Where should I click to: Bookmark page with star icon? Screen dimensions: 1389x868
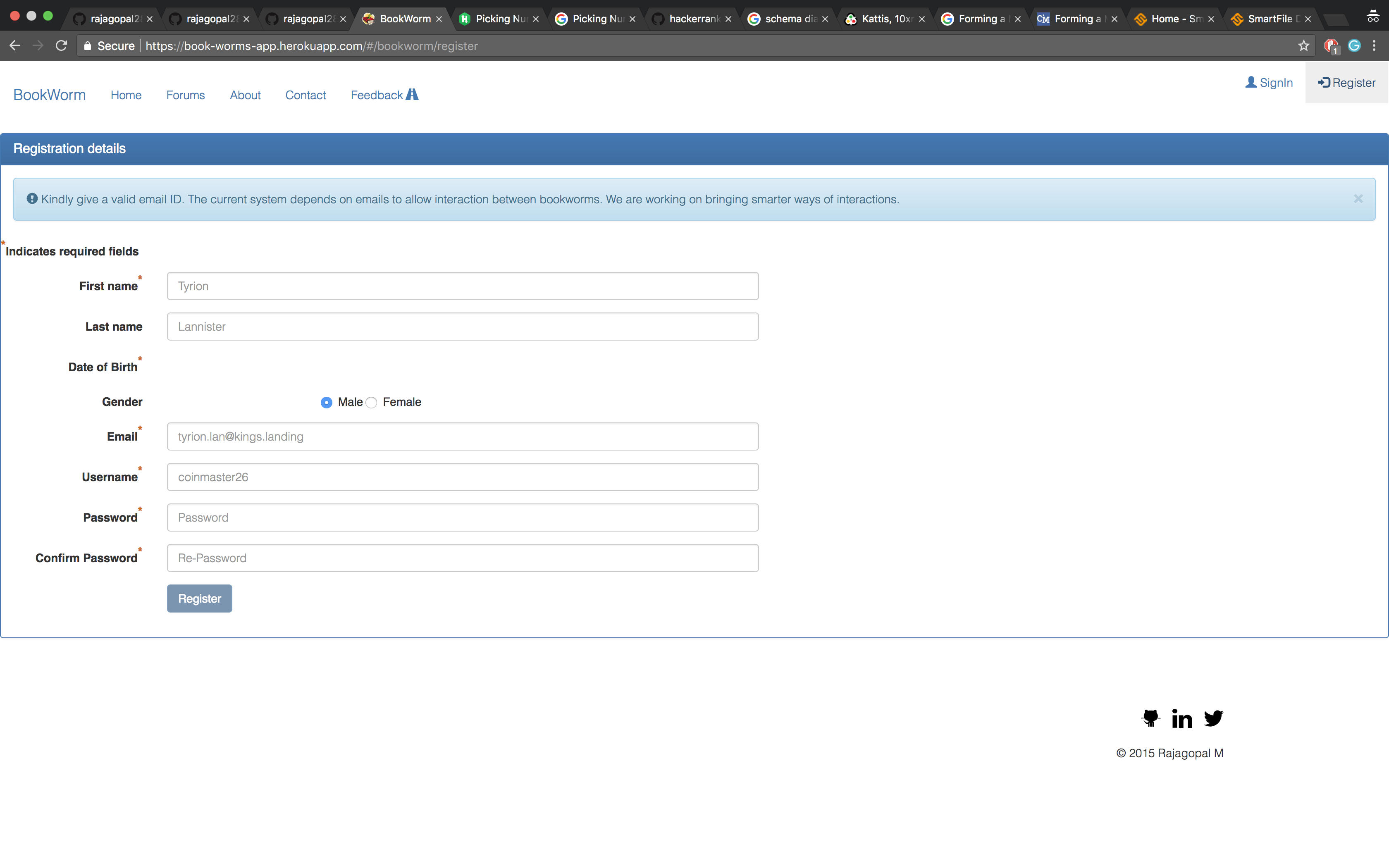coord(1303,46)
